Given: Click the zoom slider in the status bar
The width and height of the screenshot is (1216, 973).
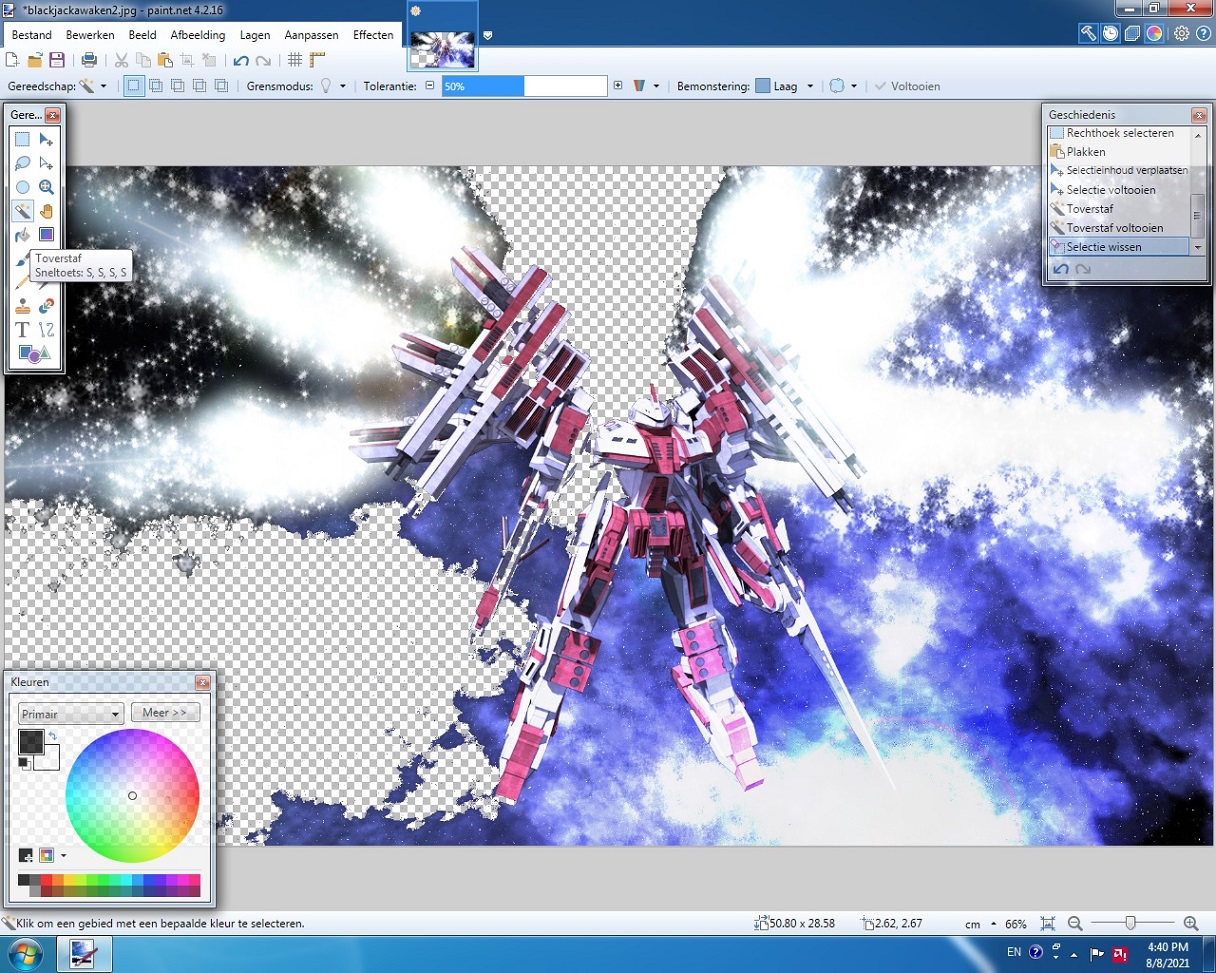Looking at the screenshot, I should click(x=1132, y=924).
